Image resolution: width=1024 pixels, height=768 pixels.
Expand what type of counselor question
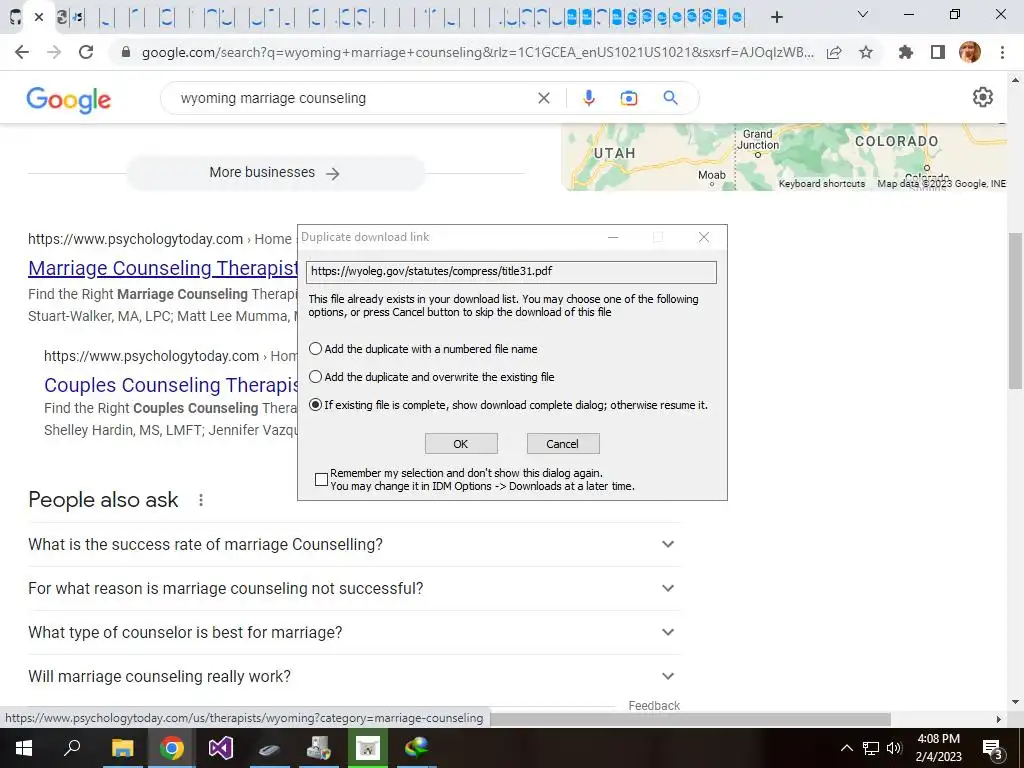(x=355, y=632)
